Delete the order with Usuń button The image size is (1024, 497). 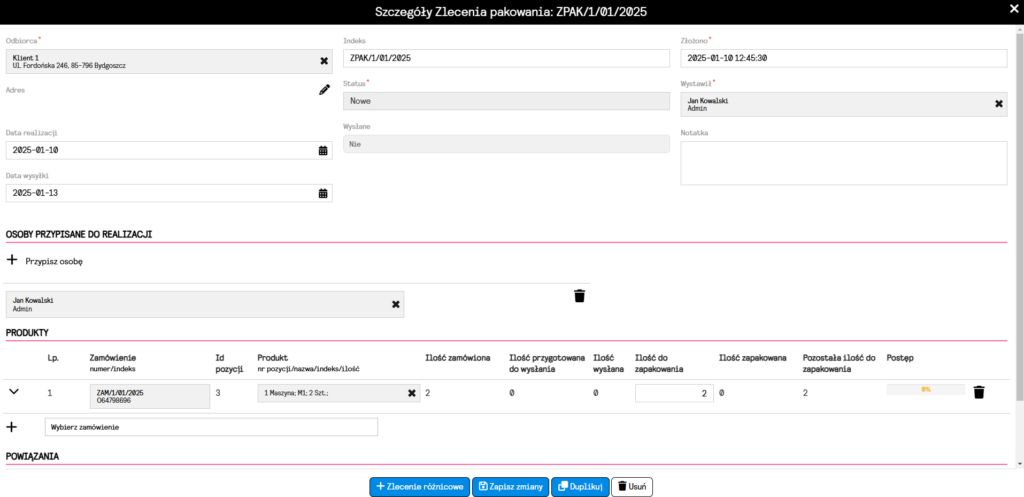[x=632, y=486]
